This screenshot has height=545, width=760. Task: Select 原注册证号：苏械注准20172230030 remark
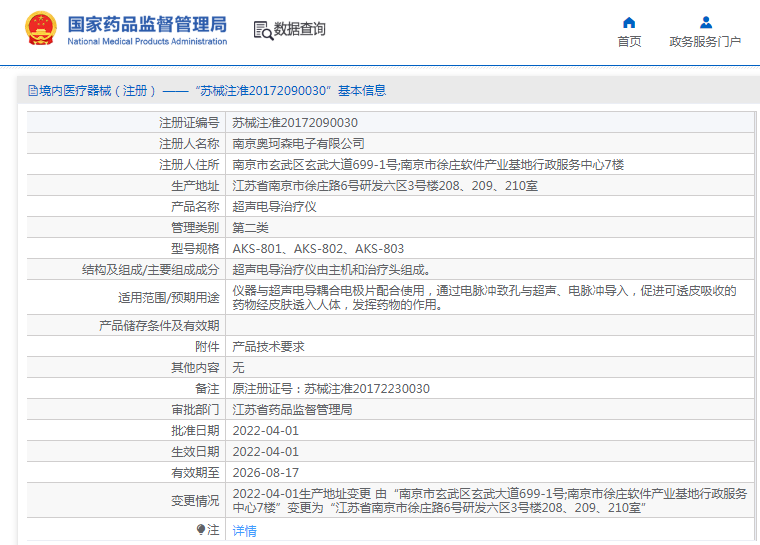click(x=331, y=389)
